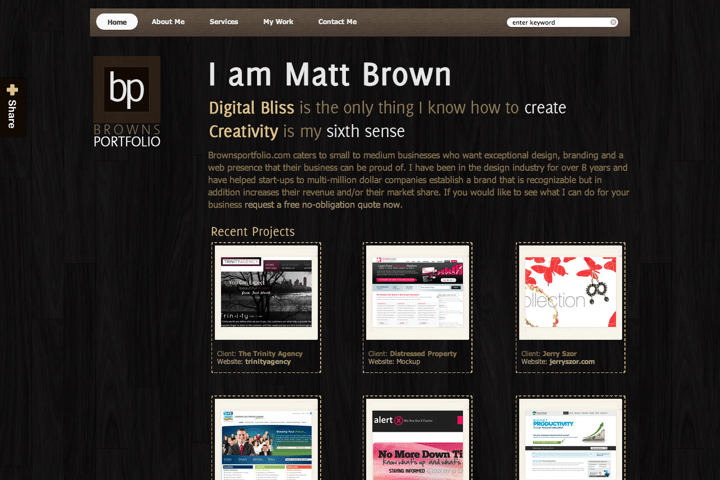Select the Home menu item
This screenshot has width=720, height=480.
coord(117,22)
